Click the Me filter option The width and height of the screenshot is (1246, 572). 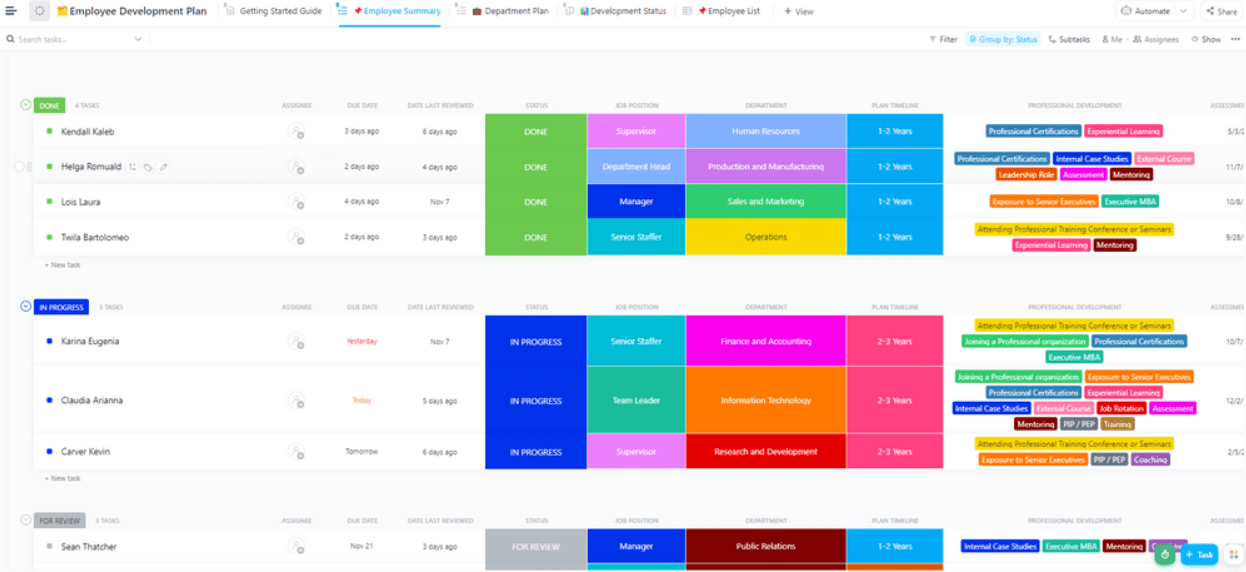[1112, 40]
